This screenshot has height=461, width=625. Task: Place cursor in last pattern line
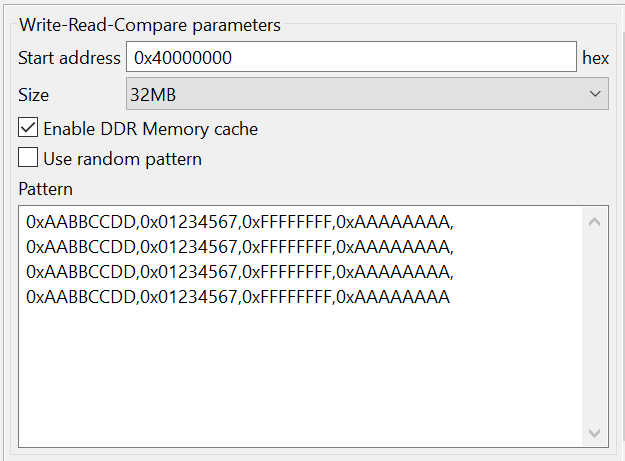point(240,297)
